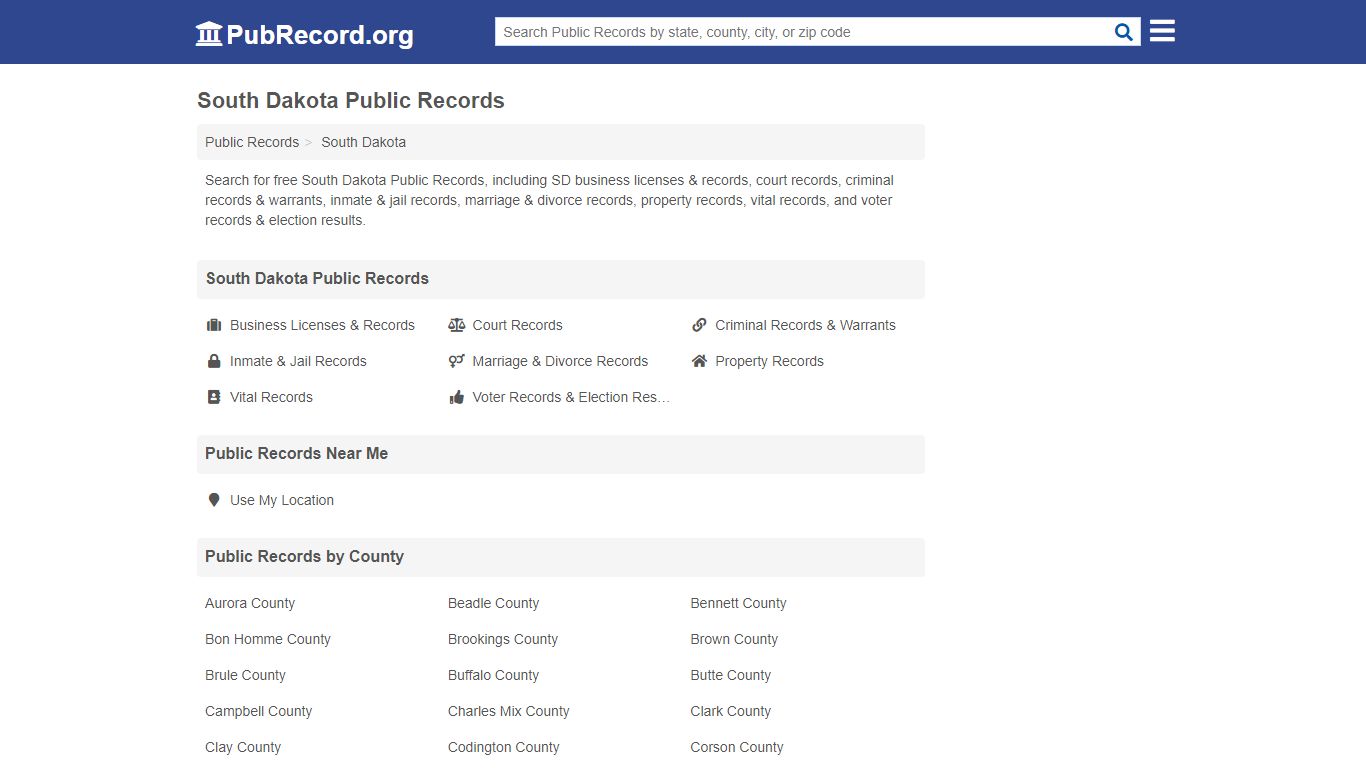Viewport: 1366px width, 768px height.
Task: Click the PubRecord.org site title
Action: pyautogui.click(x=320, y=35)
